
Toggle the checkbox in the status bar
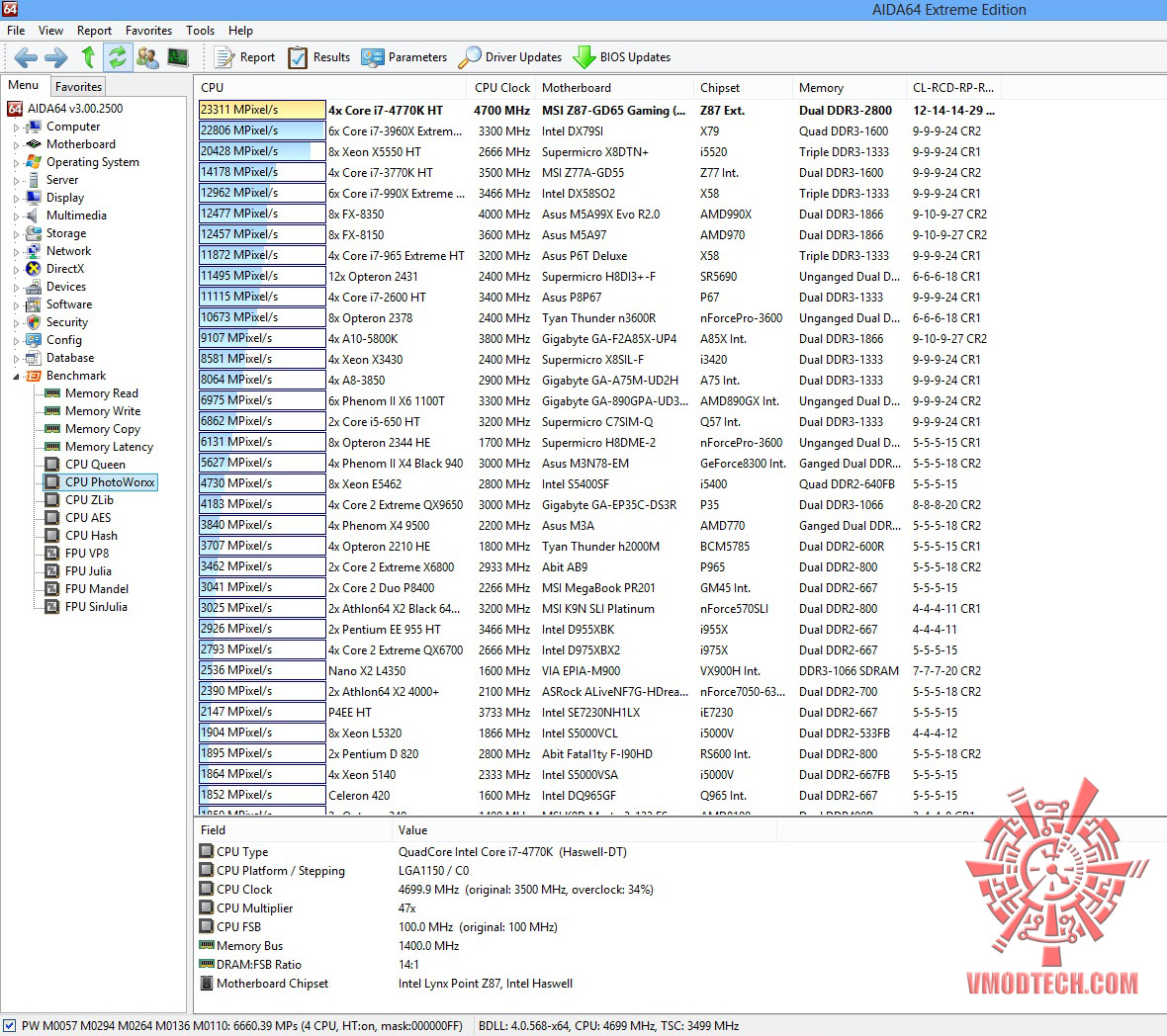coord(10,1025)
